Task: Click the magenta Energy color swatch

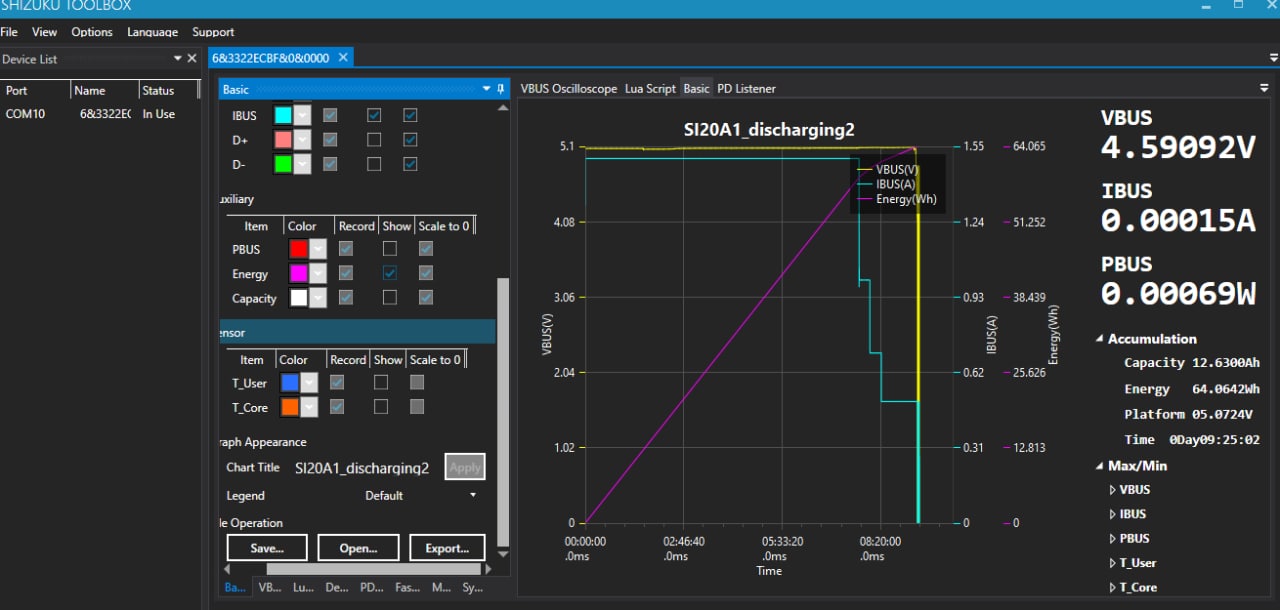Action: point(299,273)
